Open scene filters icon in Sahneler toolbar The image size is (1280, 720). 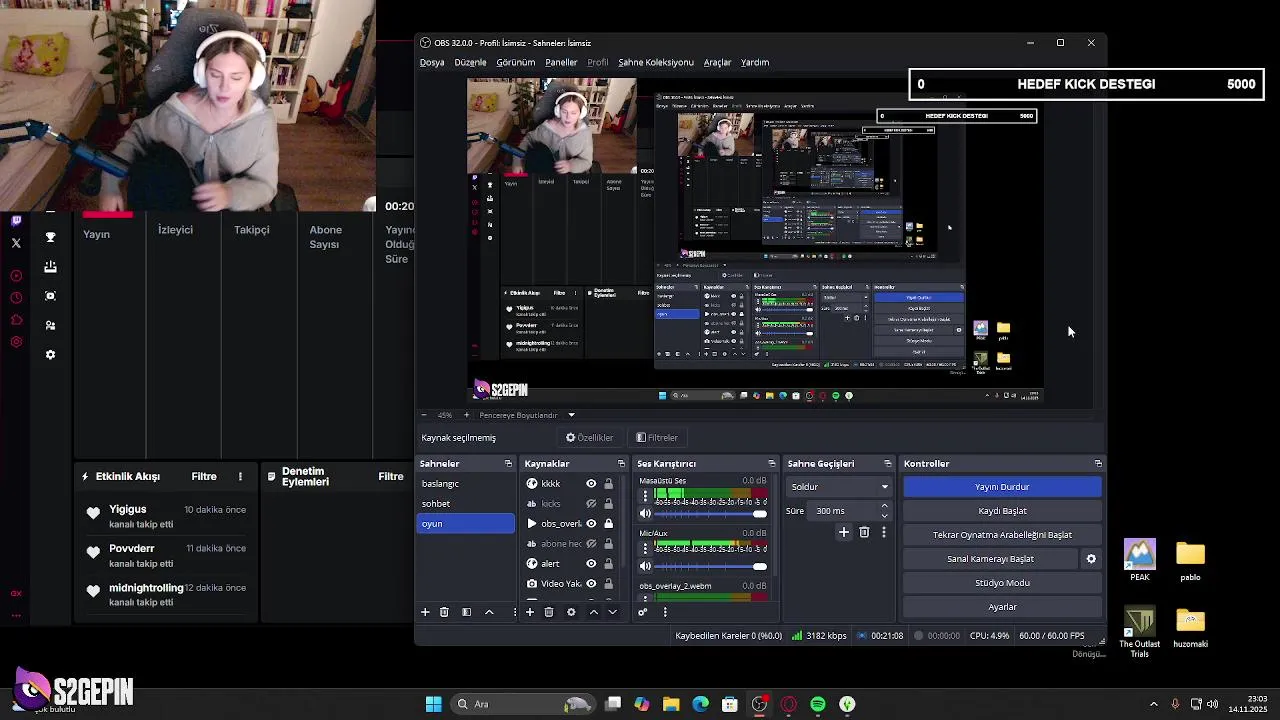466,612
